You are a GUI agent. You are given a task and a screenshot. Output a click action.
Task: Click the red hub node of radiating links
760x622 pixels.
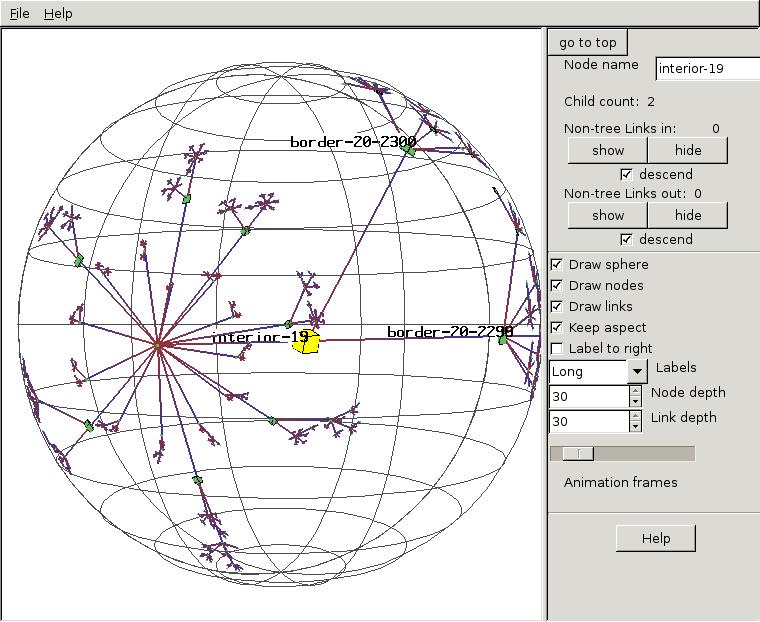coord(158,345)
